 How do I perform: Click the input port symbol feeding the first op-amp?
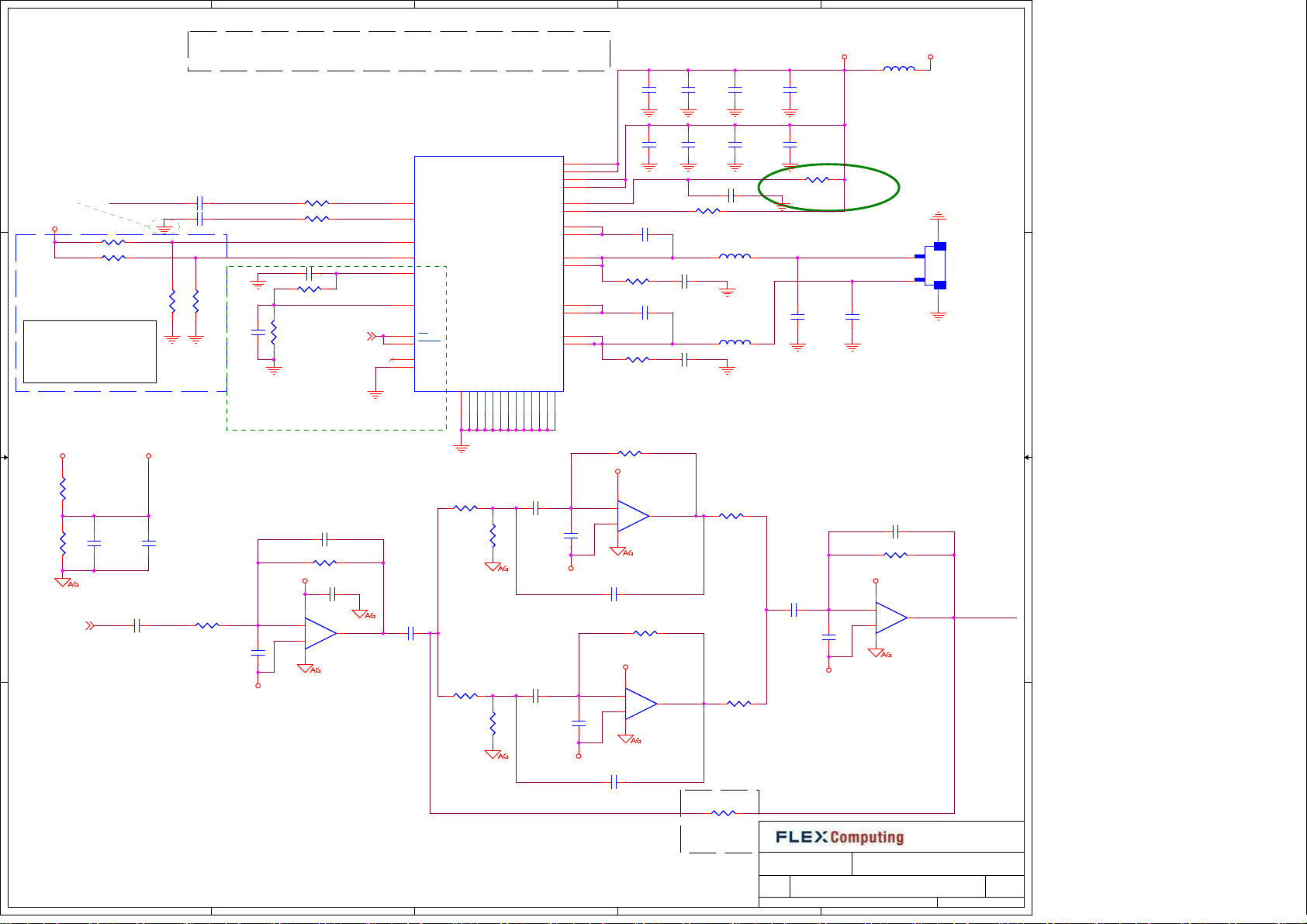[x=90, y=625]
